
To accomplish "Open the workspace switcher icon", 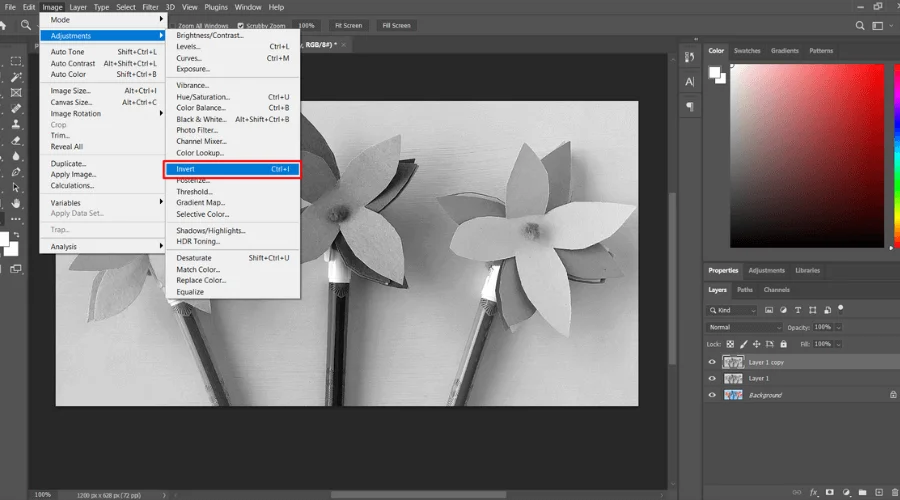I will click(x=878, y=25).
